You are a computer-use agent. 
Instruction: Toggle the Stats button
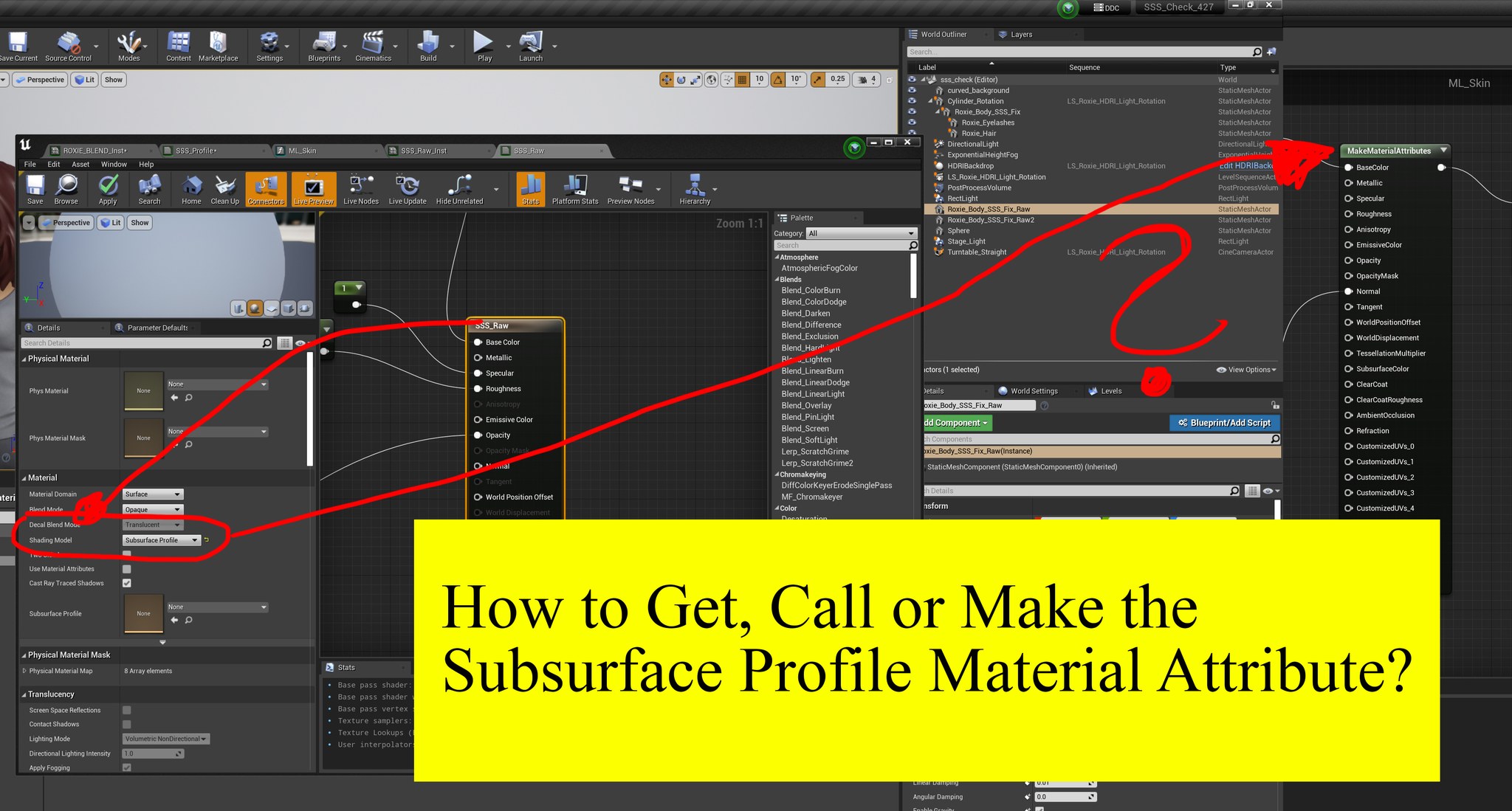530,189
